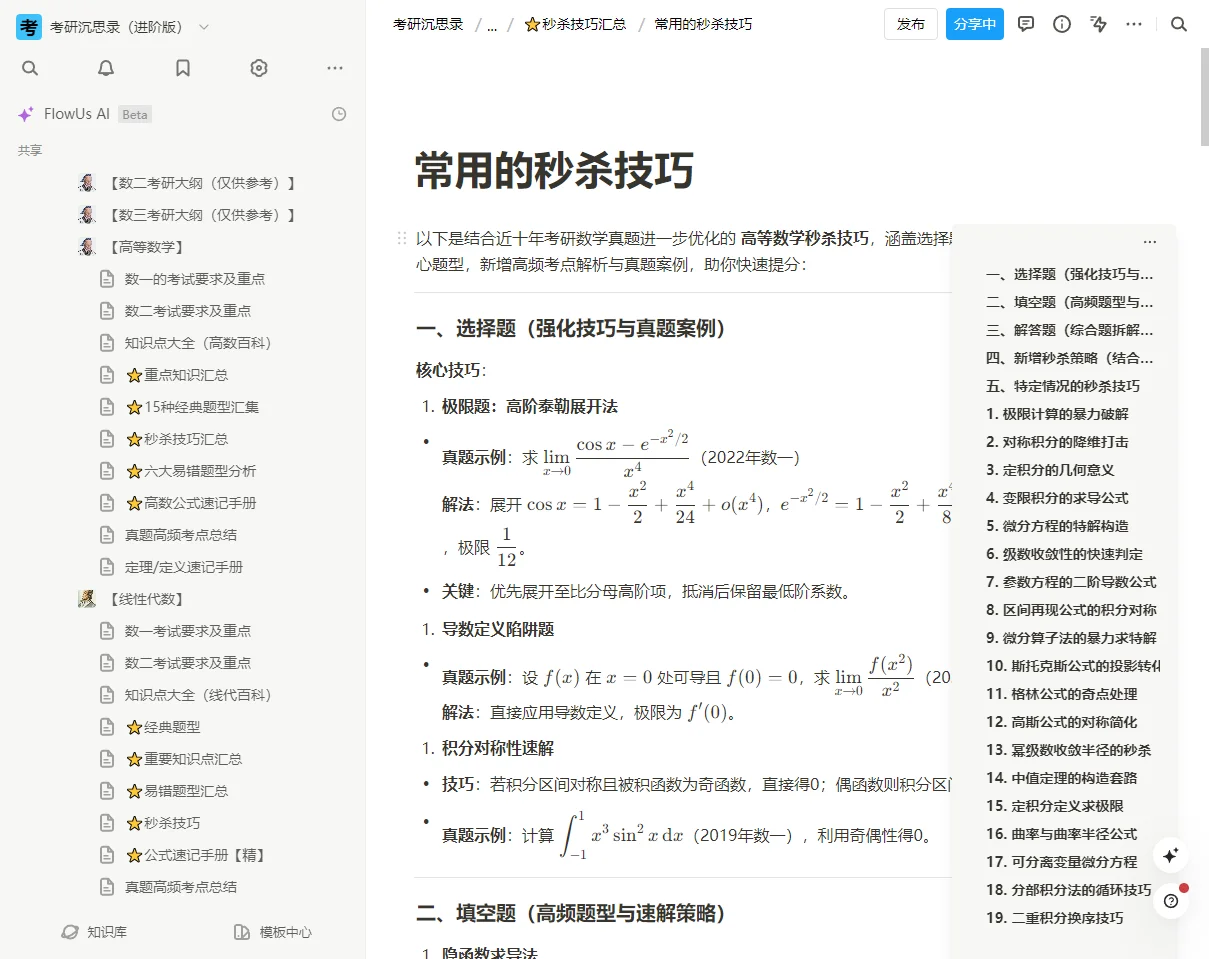Open the bookmarks icon in sidebar
The width and height of the screenshot is (1209, 959).
pos(183,68)
